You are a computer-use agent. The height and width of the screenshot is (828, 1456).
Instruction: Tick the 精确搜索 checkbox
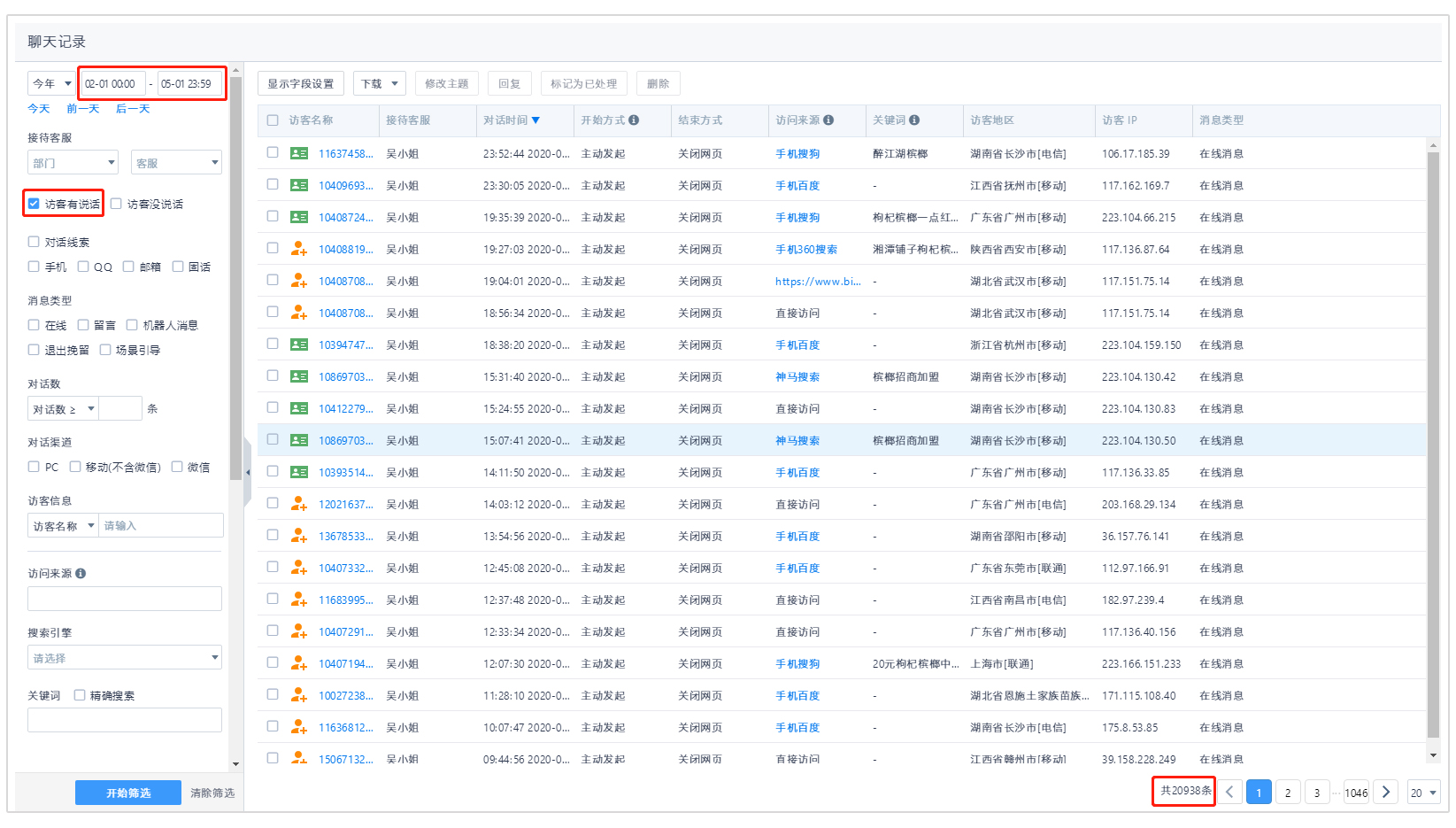80,695
